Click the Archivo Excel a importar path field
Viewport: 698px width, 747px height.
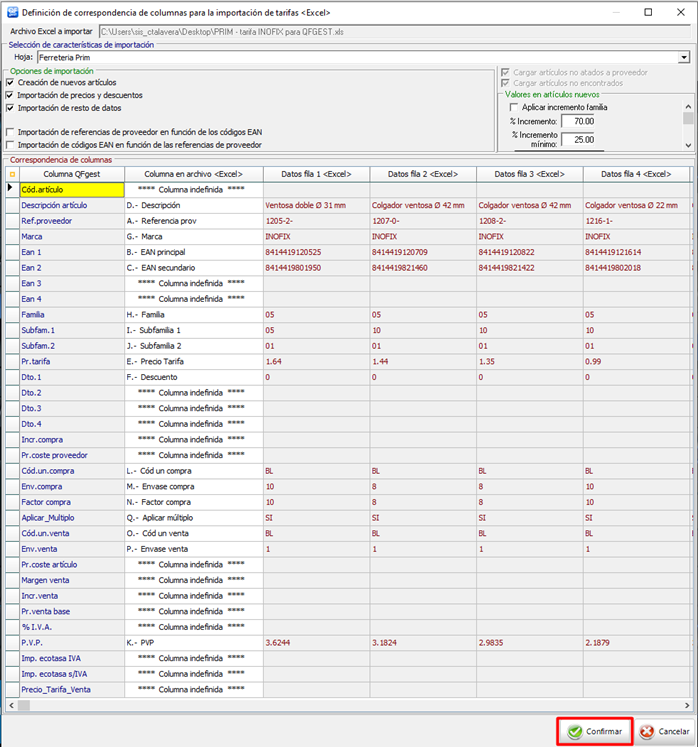coord(395,32)
